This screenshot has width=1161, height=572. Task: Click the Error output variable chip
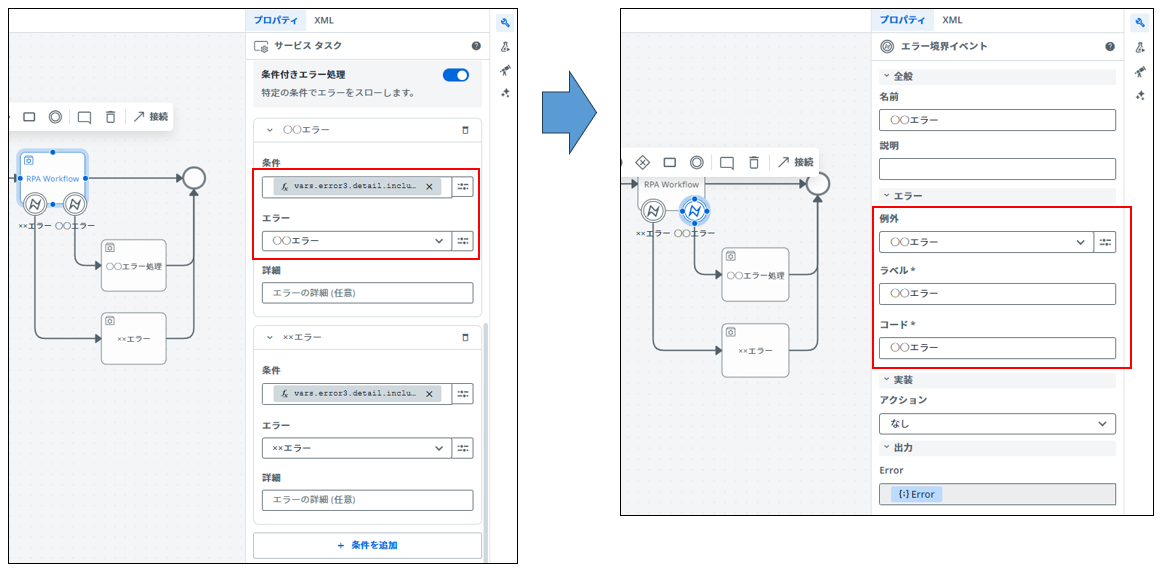pyautogui.click(x=916, y=494)
